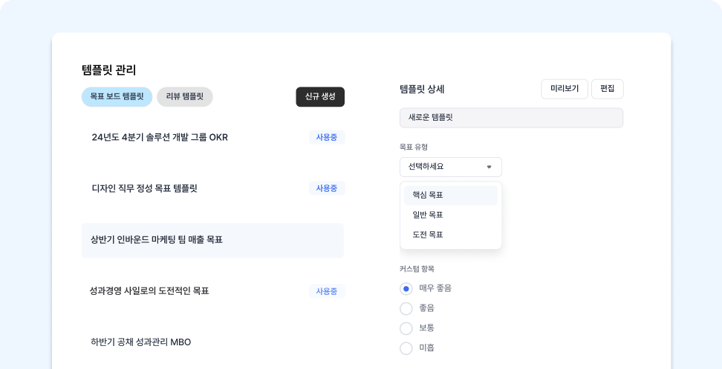Viewport: 722px width, 369px height.
Task: Choose the 보통 radio option
Action: [x=406, y=328]
